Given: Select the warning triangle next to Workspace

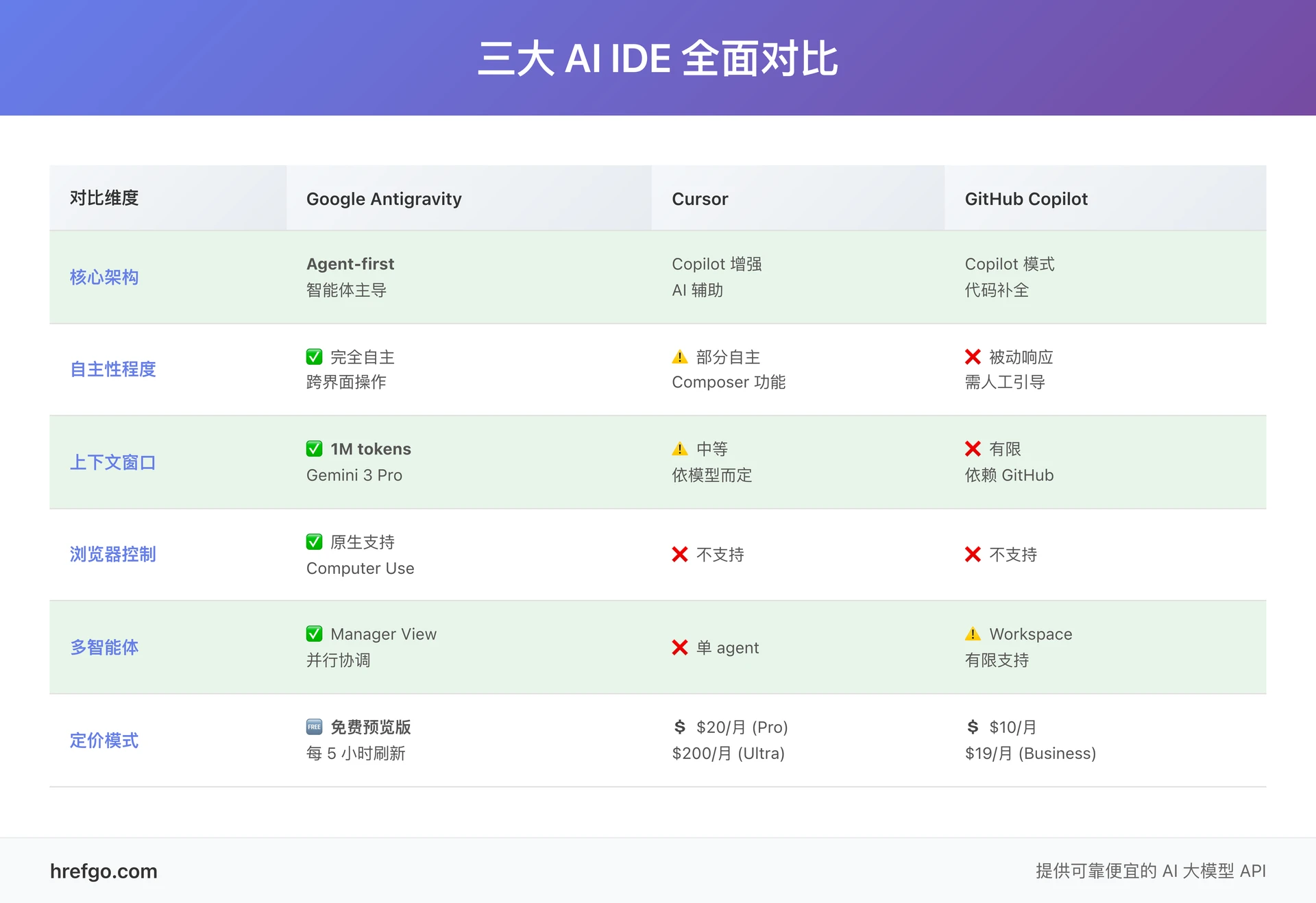Looking at the screenshot, I should point(973,634).
